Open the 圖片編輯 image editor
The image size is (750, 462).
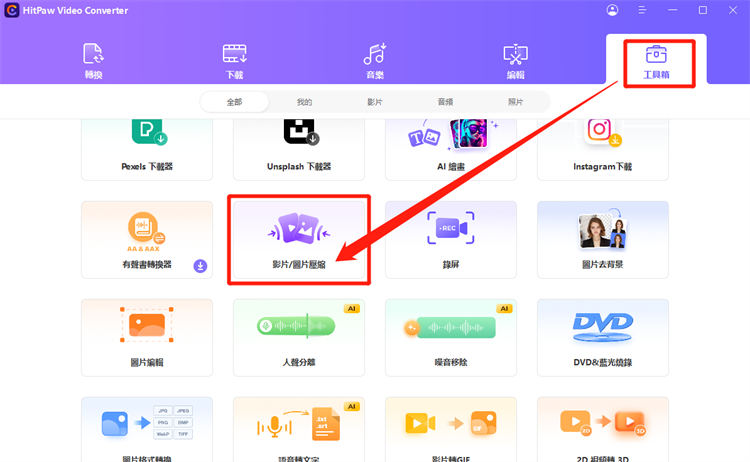(147, 338)
